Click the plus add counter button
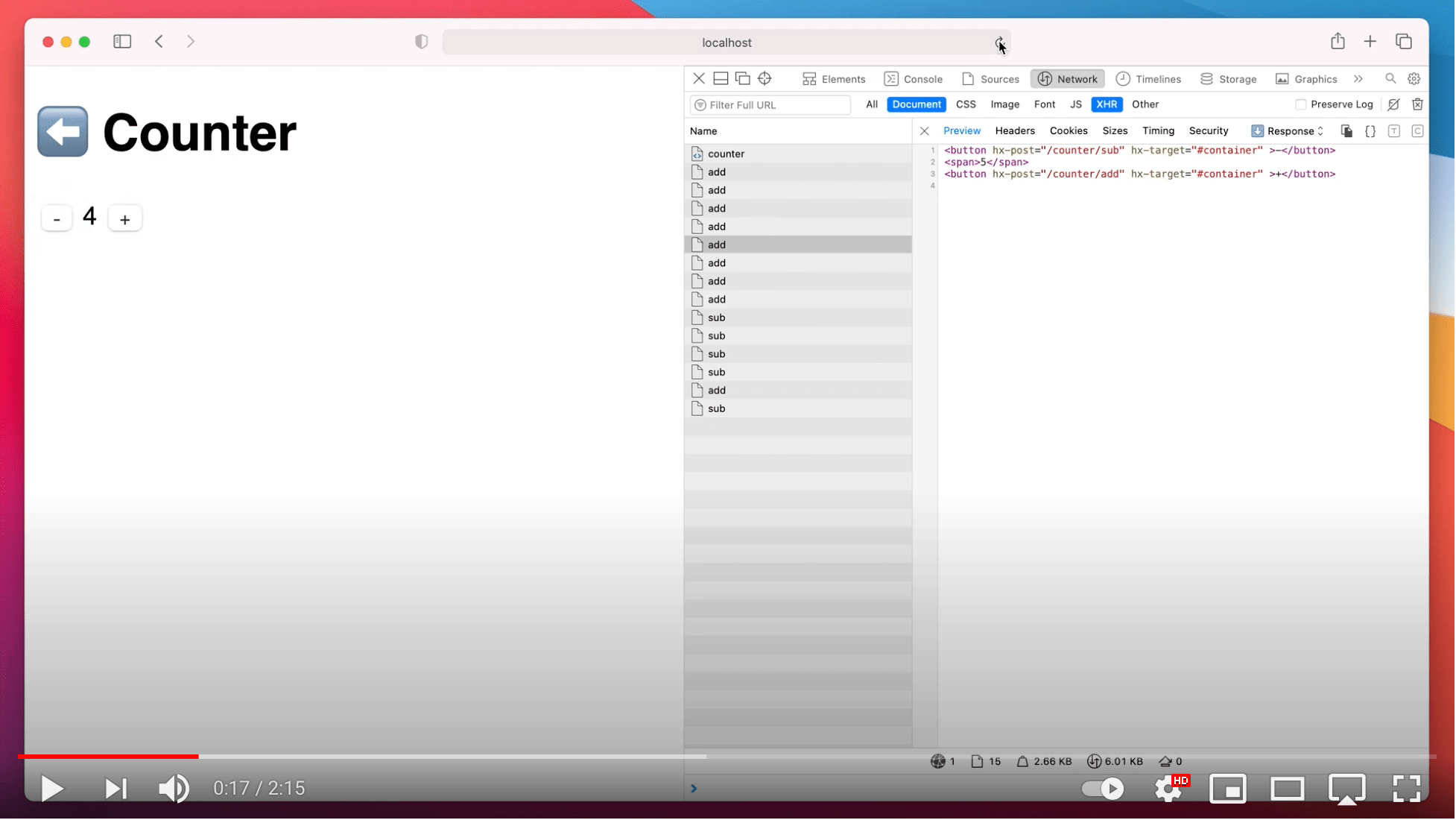Image resolution: width=1456 pixels, height=820 pixels. point(125,218)
